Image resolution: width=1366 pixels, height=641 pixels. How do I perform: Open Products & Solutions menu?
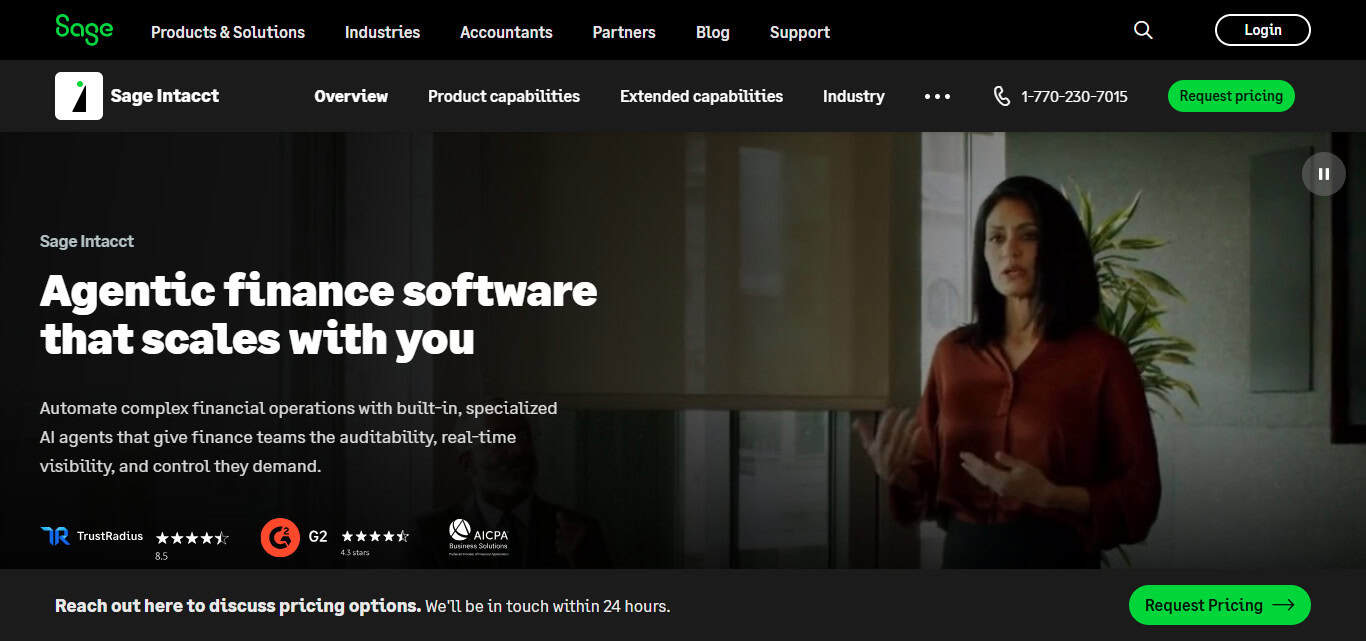[x=228, y=32]
